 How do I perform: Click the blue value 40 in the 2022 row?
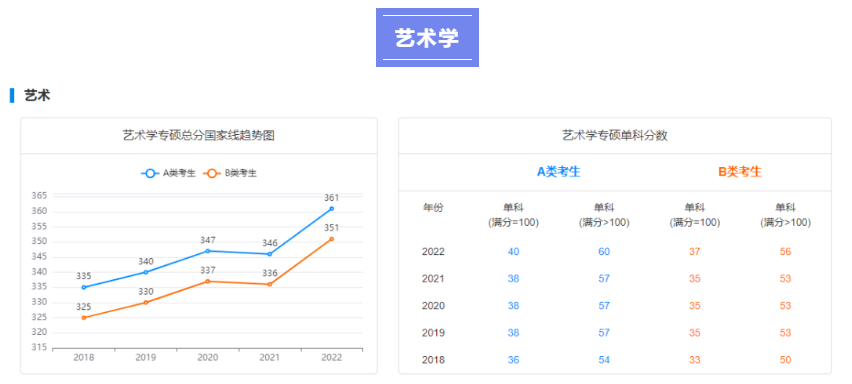pyautogui.click(x=513, y=251)
